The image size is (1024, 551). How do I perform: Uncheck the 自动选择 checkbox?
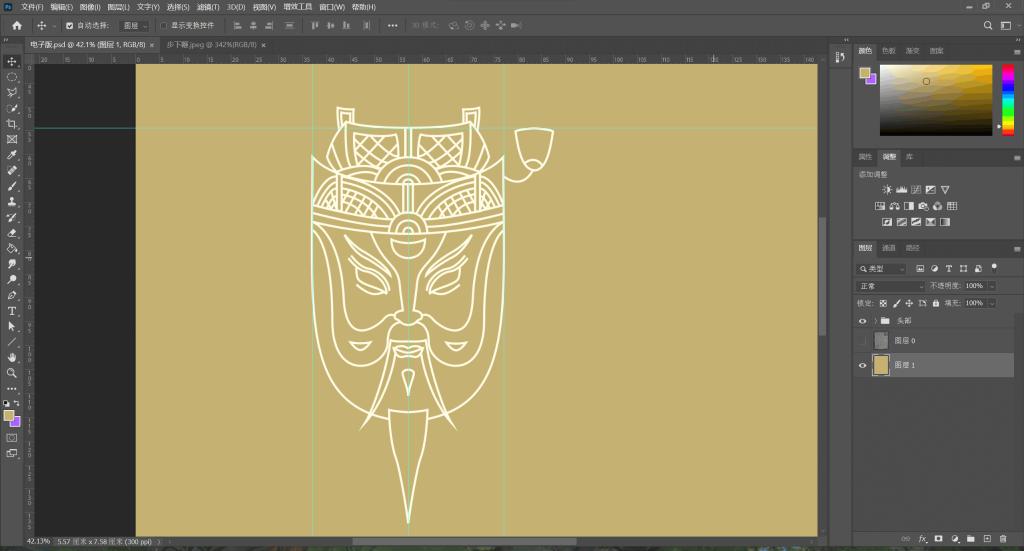(x=69, y=25)
